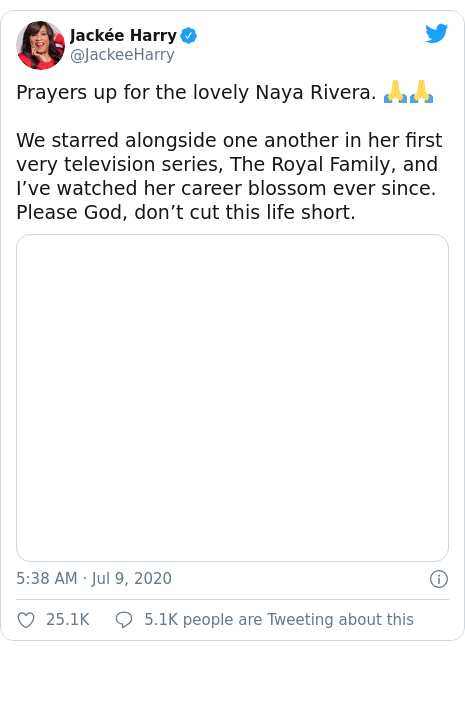
Task: Click the Jul 9, 2020 date
Action: (132, 579)
